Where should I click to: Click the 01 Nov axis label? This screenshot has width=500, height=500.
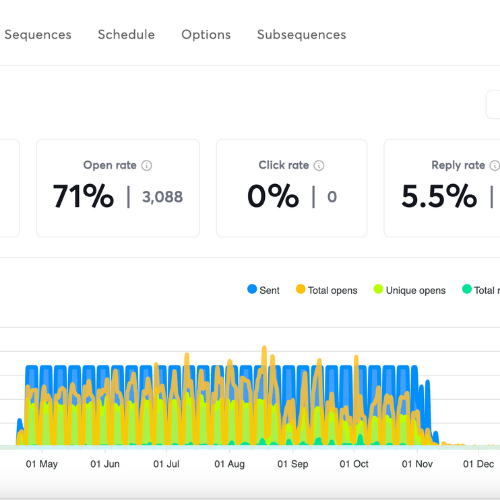417,464
